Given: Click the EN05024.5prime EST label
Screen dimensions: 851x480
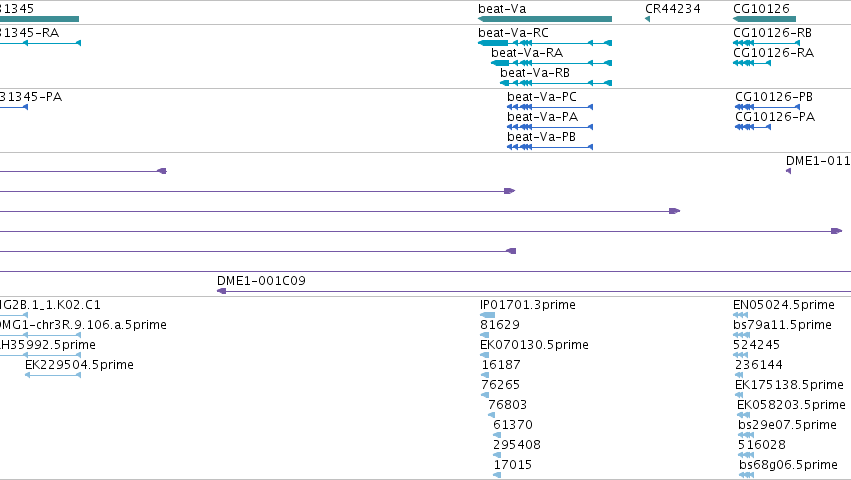Looking at the screenshot, I should tap(784, 305).
